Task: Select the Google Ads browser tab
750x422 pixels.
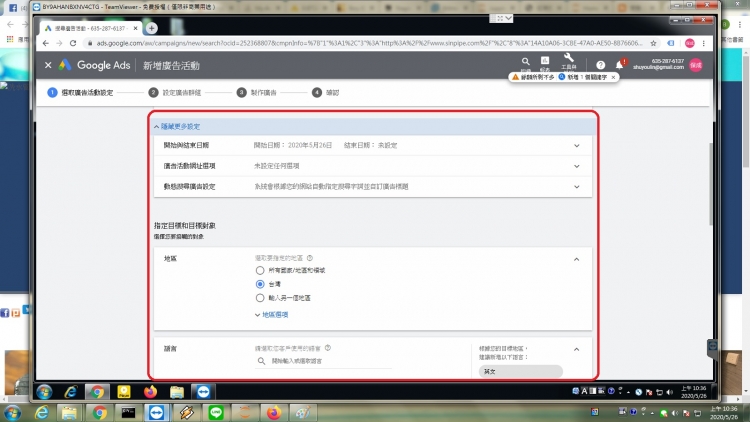Action: [91, 28]
